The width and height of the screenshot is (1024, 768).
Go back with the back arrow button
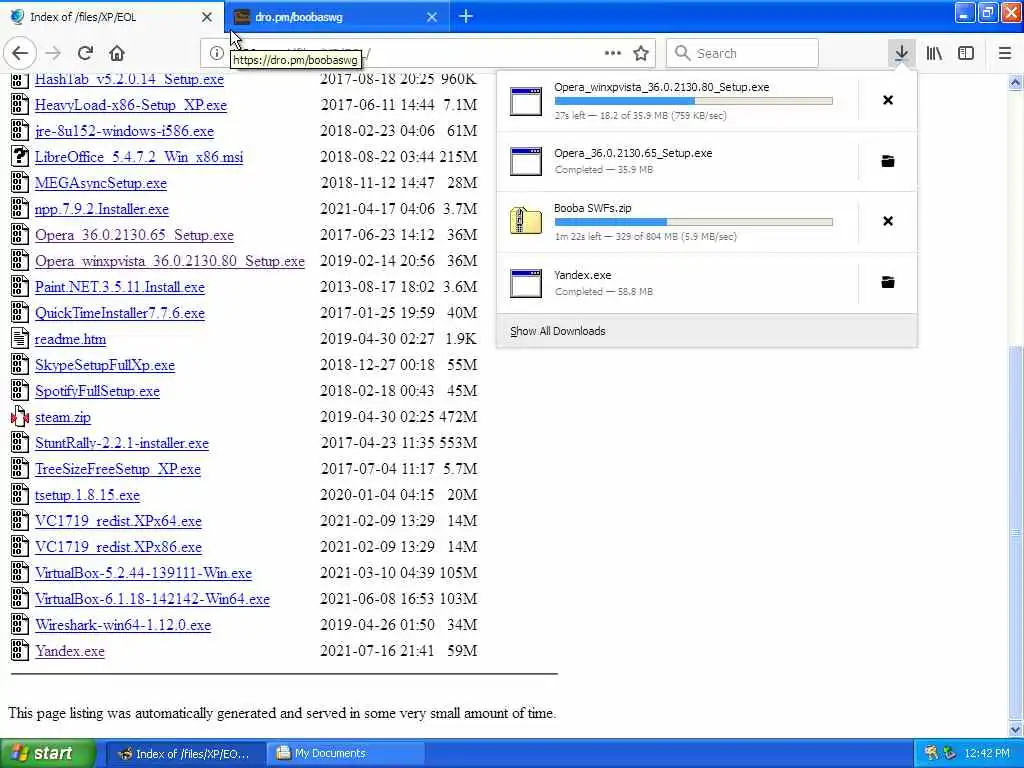coord(20,53)
